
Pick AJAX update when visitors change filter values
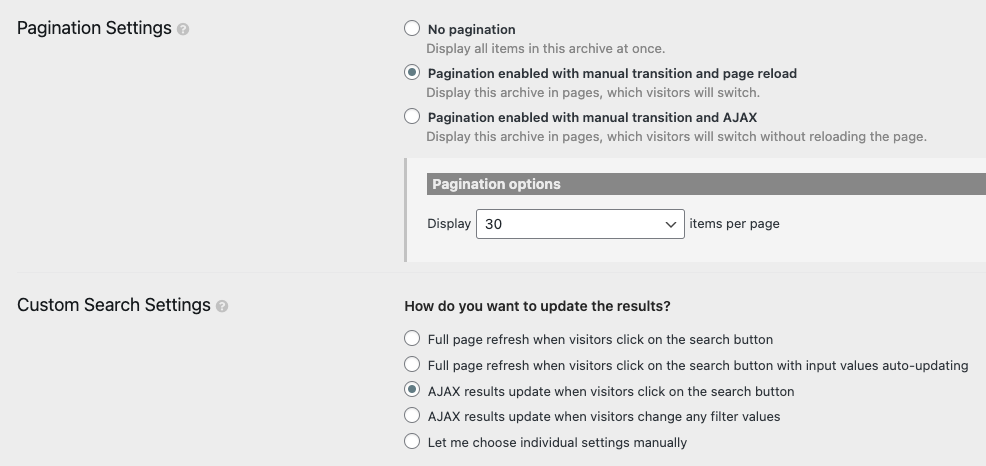[x=412, y=416]
